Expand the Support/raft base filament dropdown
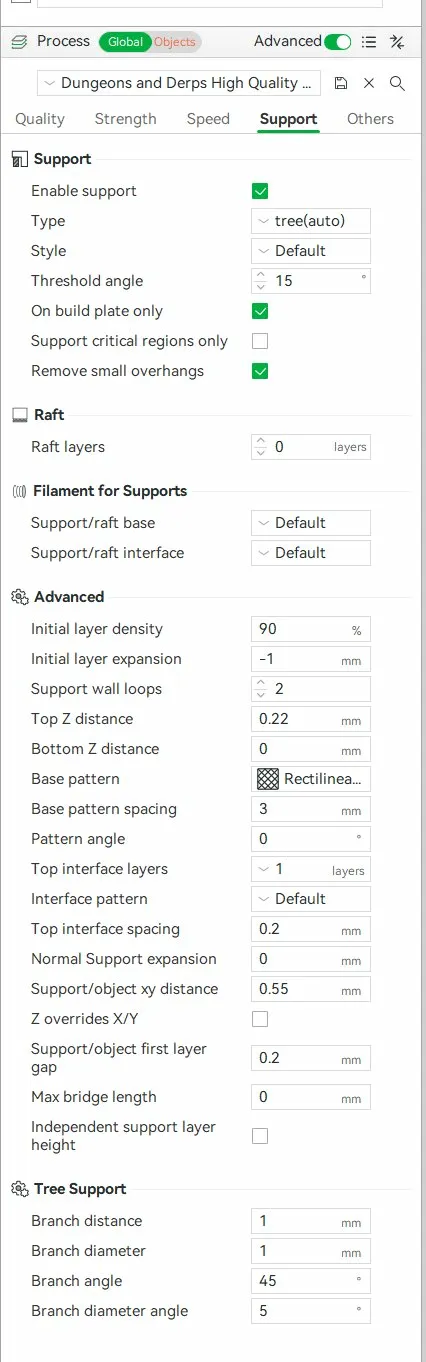The width and height of the screenshot is (426, 1362). [x=311, y=523]
